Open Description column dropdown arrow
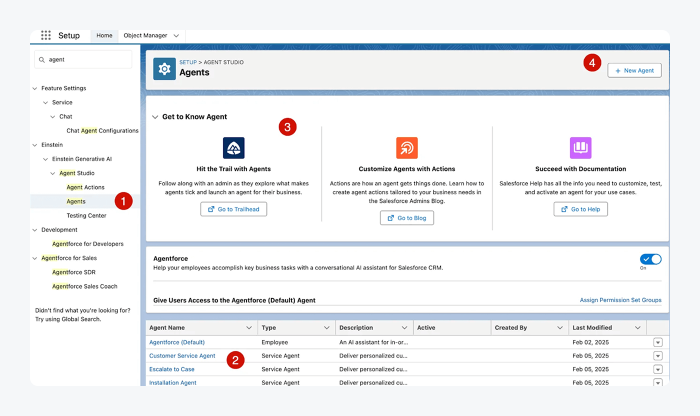The width and height of the screenshot is (700, 416). 404,328
